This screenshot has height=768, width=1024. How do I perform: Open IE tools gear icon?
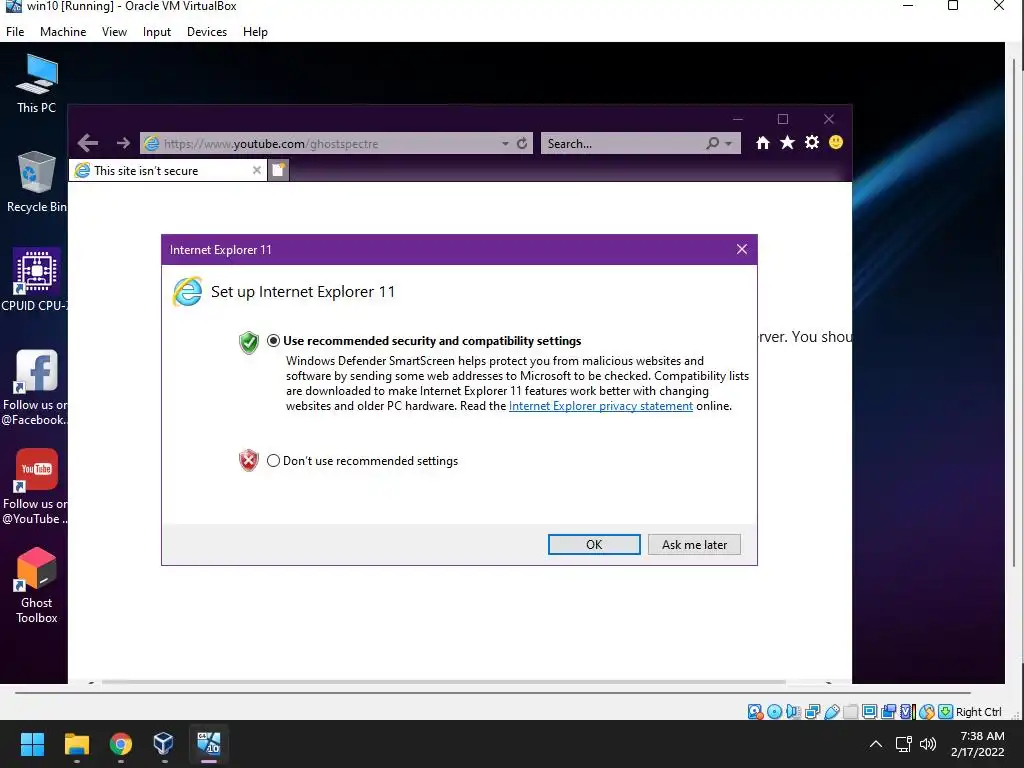coord(812,142)
